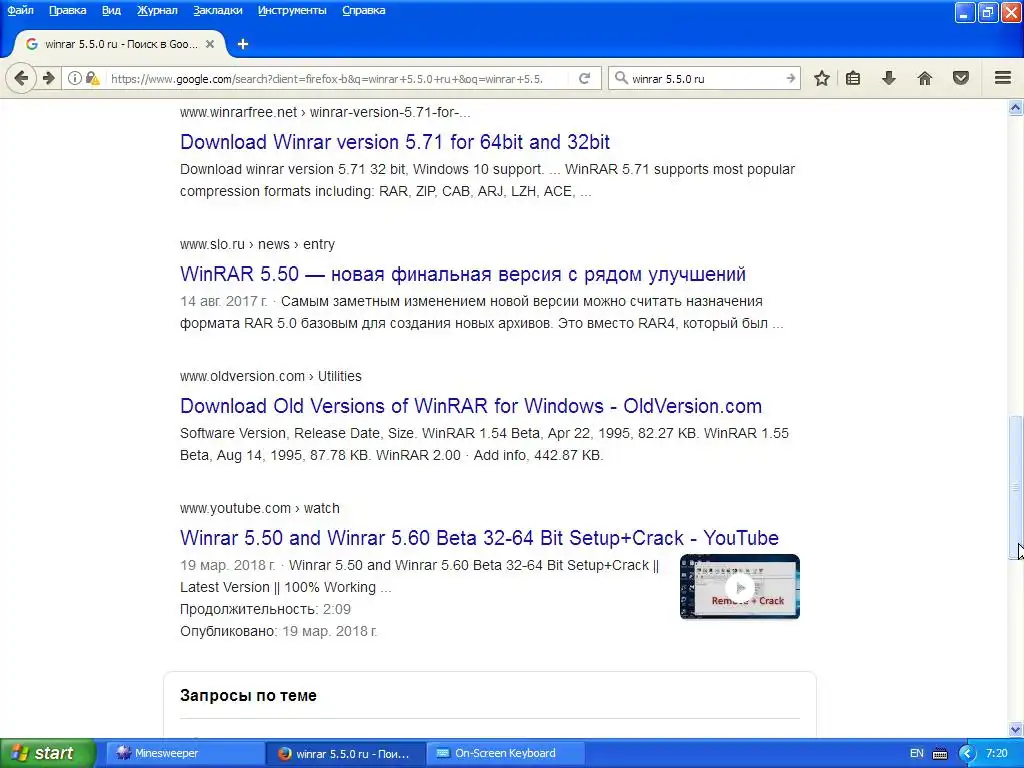Open the Журнал menu

point(157,10)
